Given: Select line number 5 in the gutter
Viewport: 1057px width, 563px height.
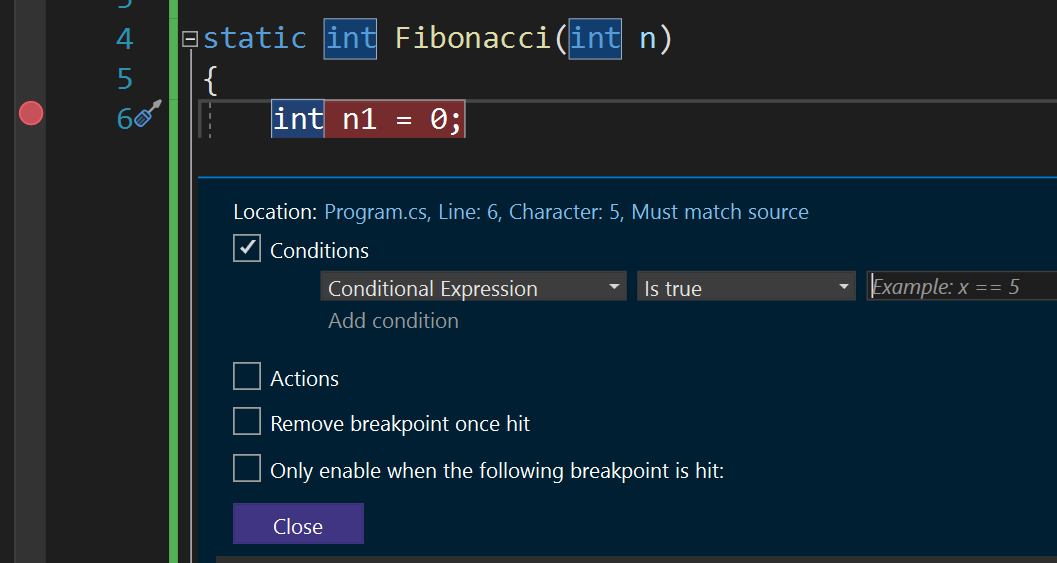Looking at the screenshot, I should (124, 78).
